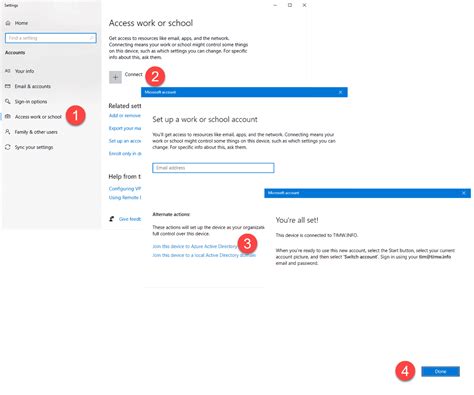Join this device to a local Active Directory domain

pos(204,255)
